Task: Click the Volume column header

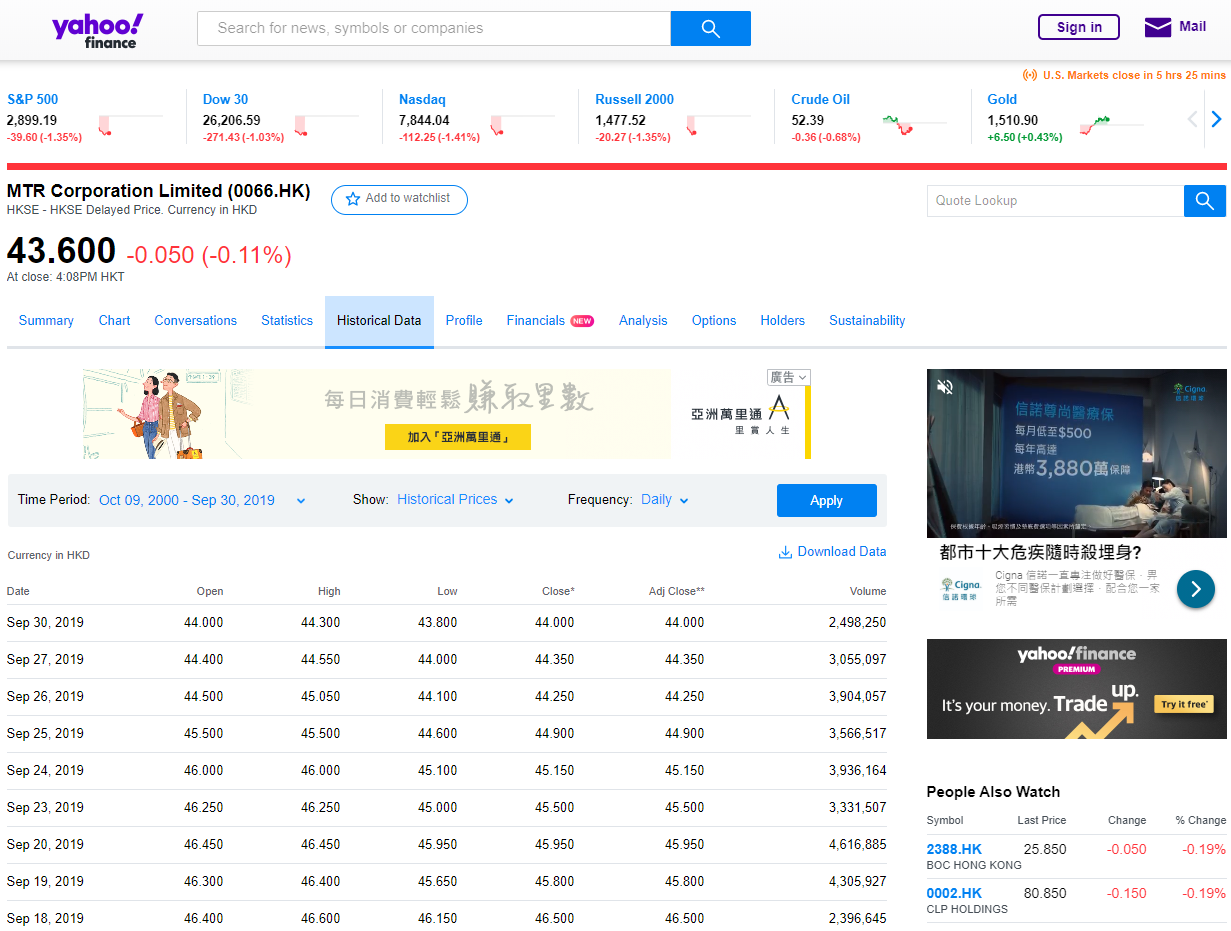Action: pos(868,591)
